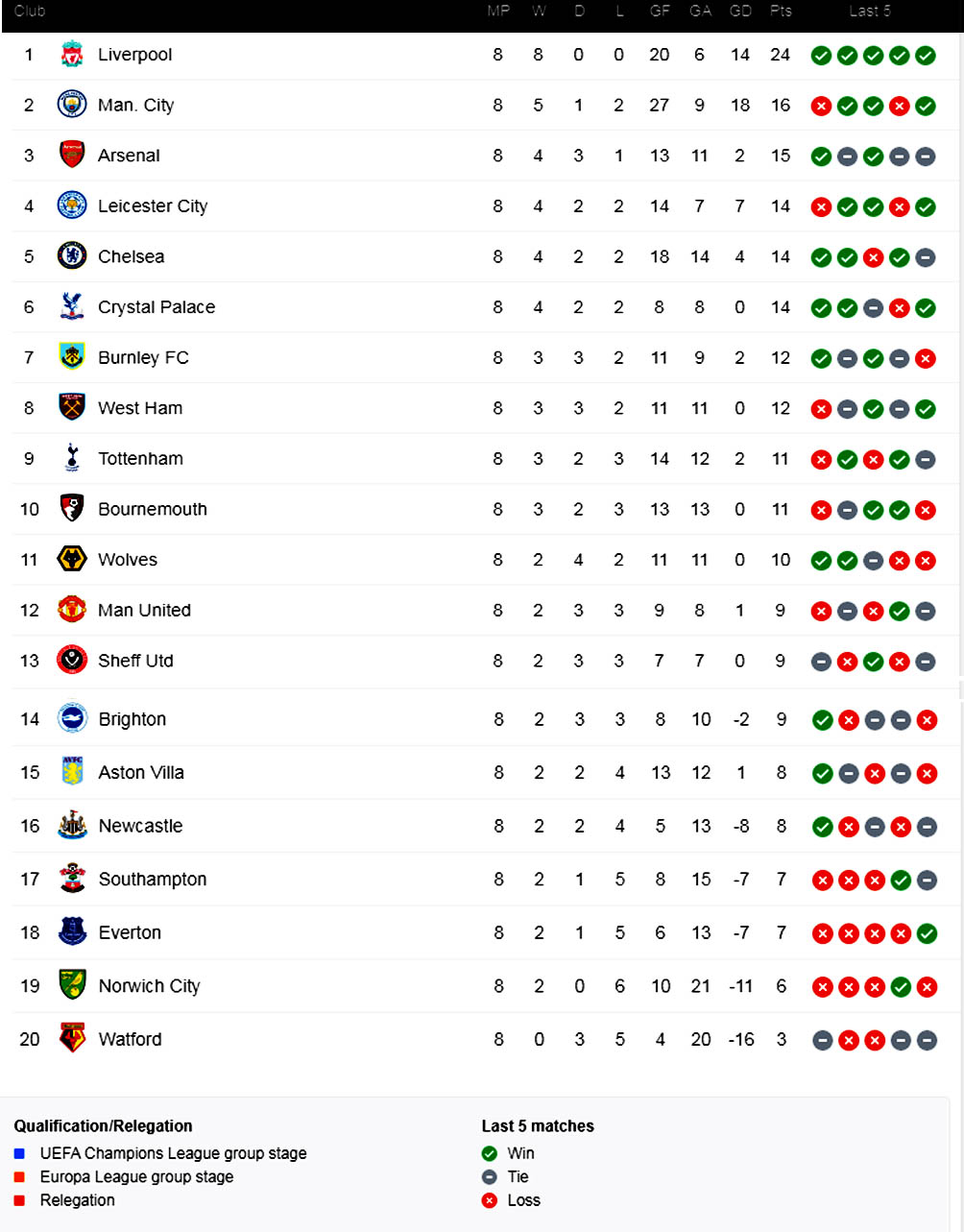
Task: Open the Crystal Palace team link
Action: [157, 307]
